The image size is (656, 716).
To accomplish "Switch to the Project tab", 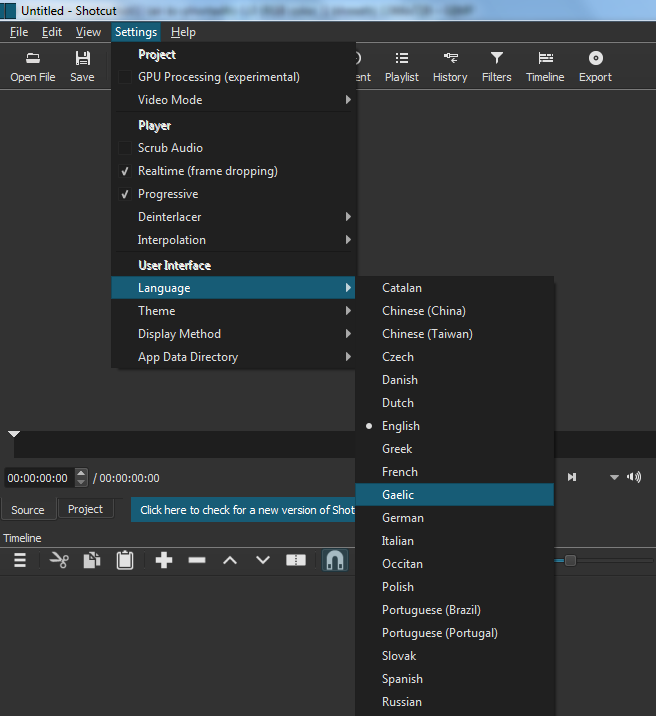I will click(x=85, y=509).
